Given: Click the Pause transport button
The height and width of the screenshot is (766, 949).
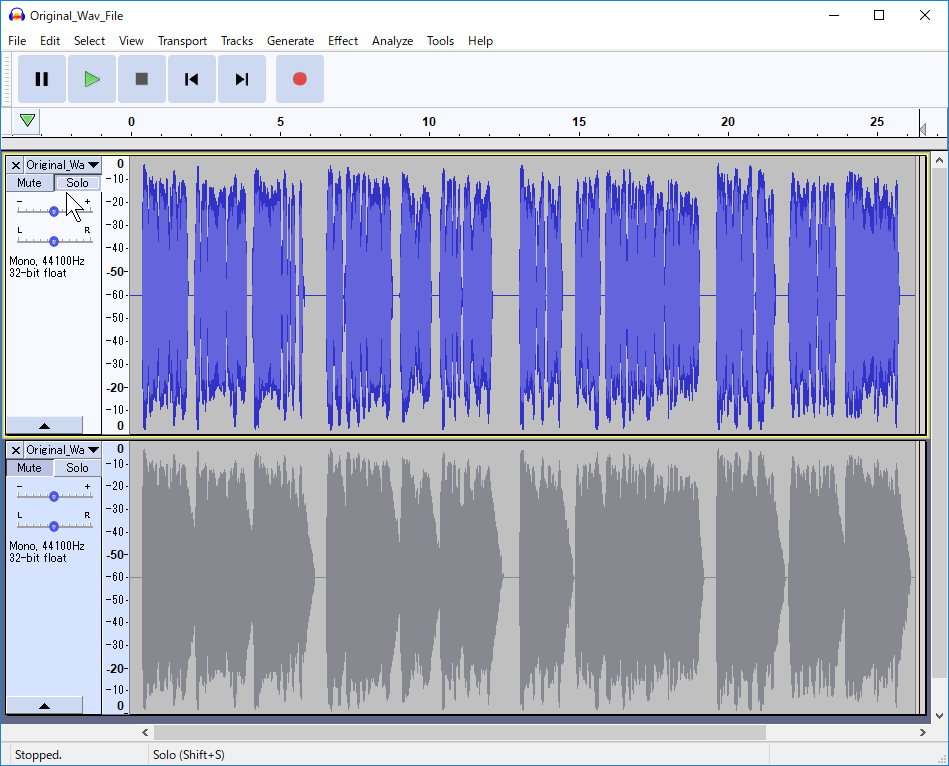Looking at the screenshot, I should [x=42, y=79].
